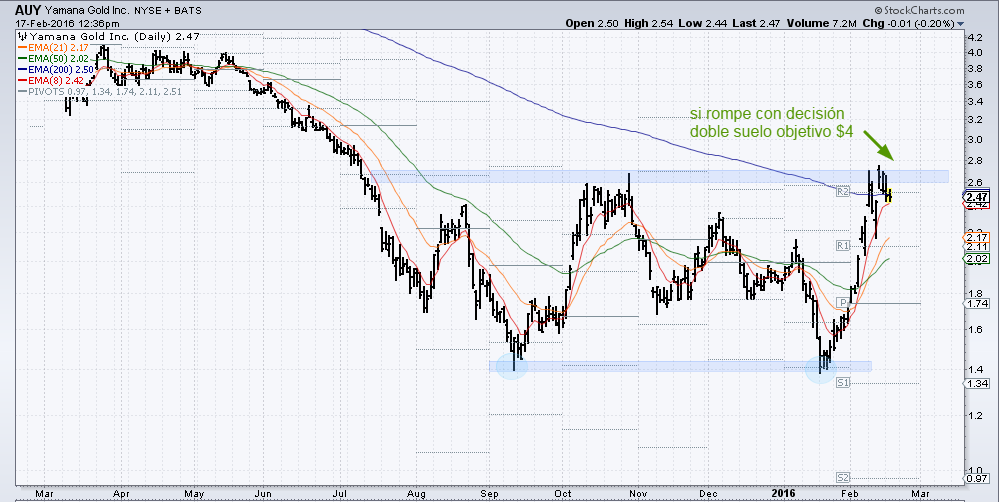Click the Jul label on date axis
999x502 pixels.
(340, 494)
